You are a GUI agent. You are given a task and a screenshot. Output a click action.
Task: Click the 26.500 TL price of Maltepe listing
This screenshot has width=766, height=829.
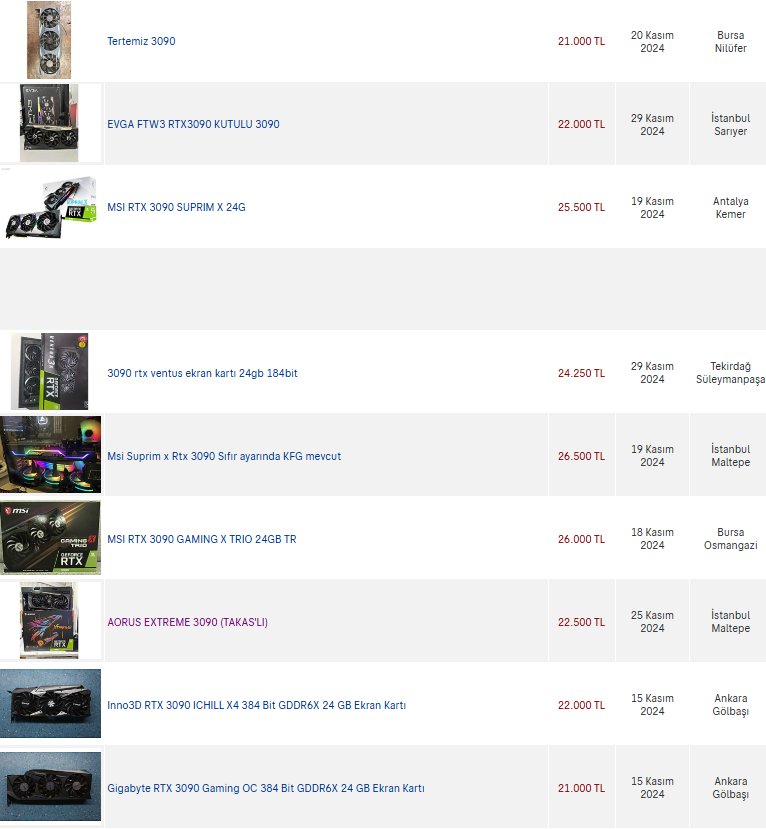[x=582, y=456]
